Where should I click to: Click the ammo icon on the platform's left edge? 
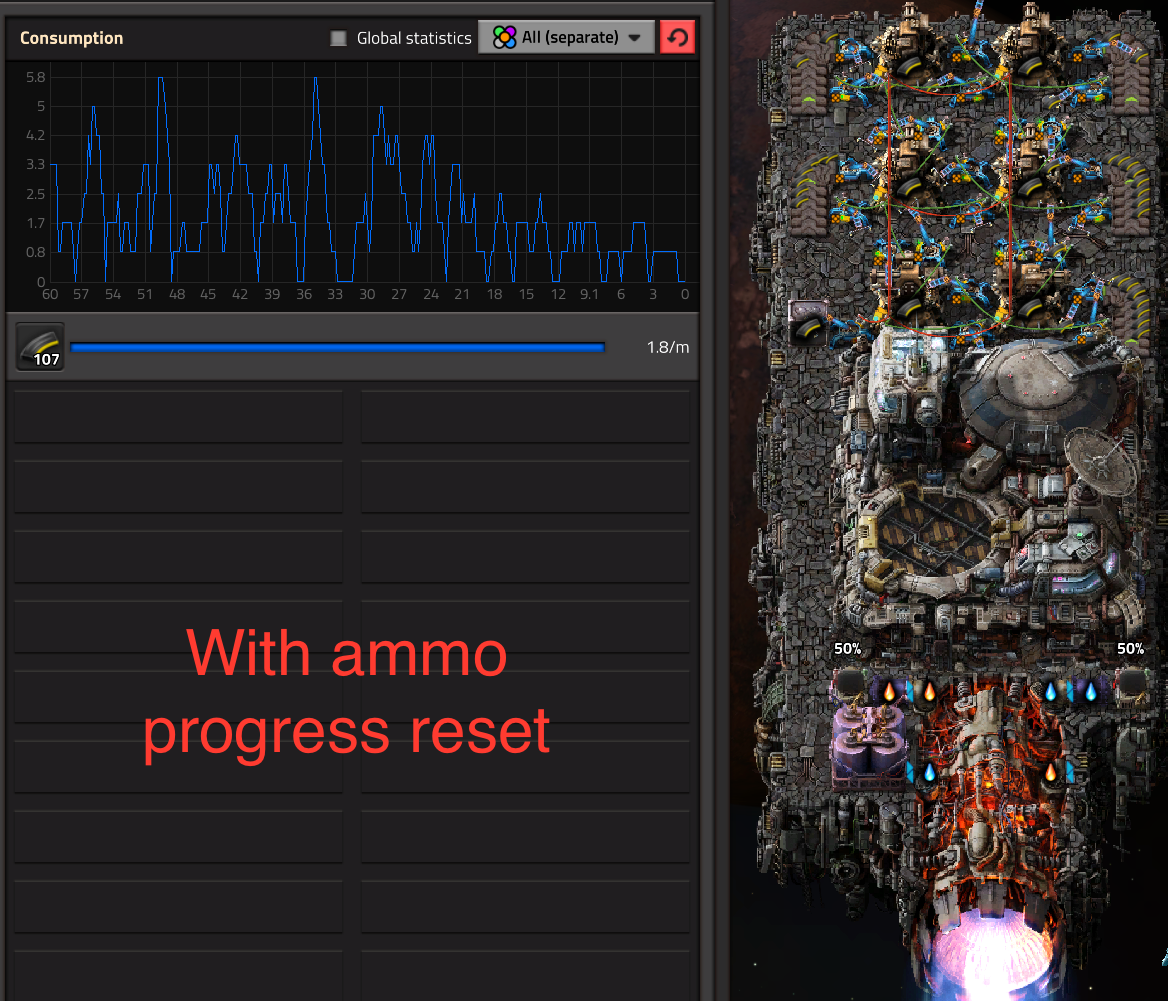click(808, 325)
